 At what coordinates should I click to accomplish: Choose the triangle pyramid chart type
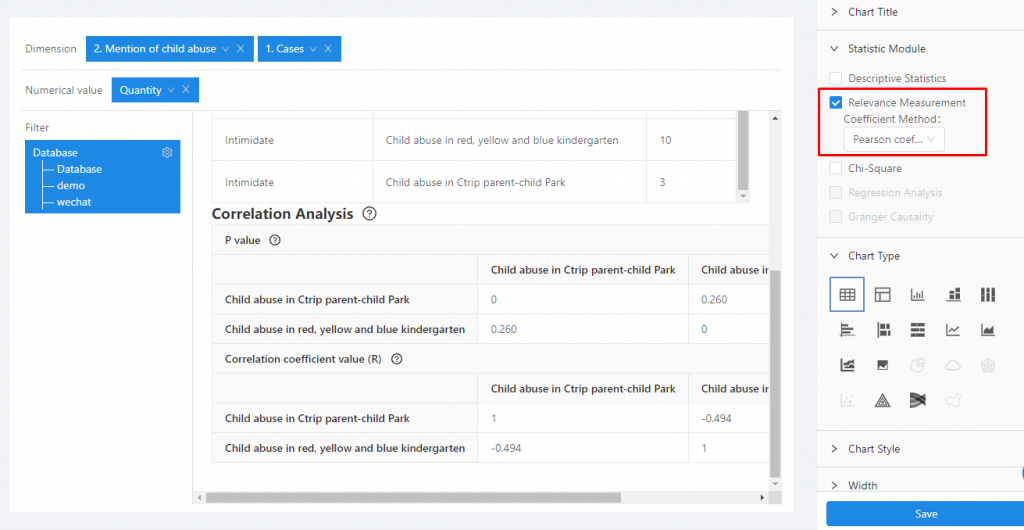point(883,400)
